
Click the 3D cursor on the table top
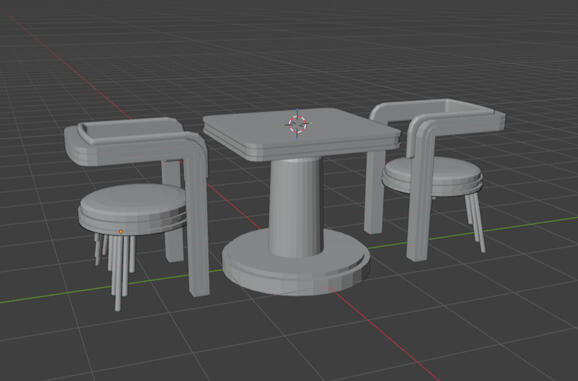point(298,124)
